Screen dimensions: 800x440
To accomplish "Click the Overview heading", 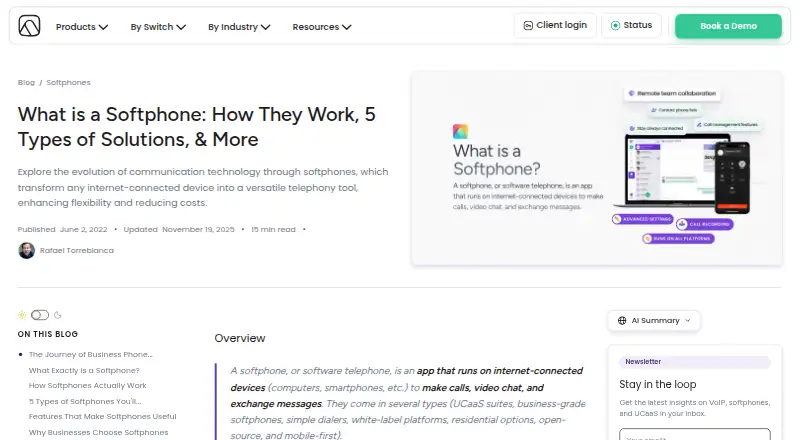I will coord(240,338).
